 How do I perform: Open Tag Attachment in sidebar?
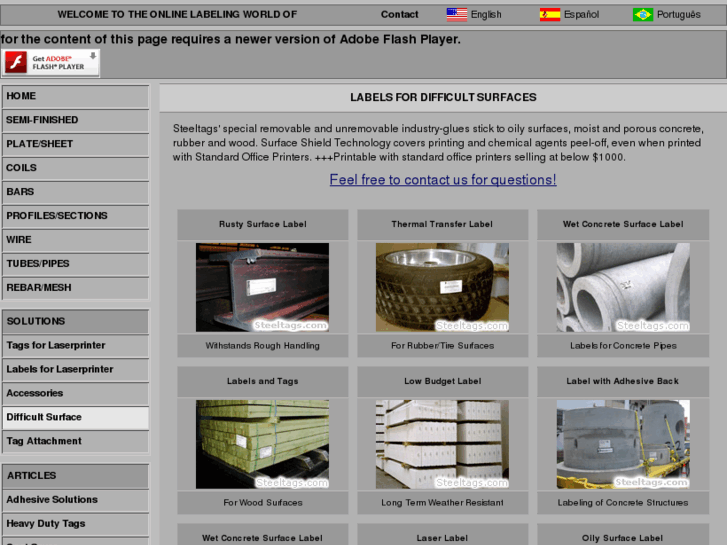click(x=76, y=442)
